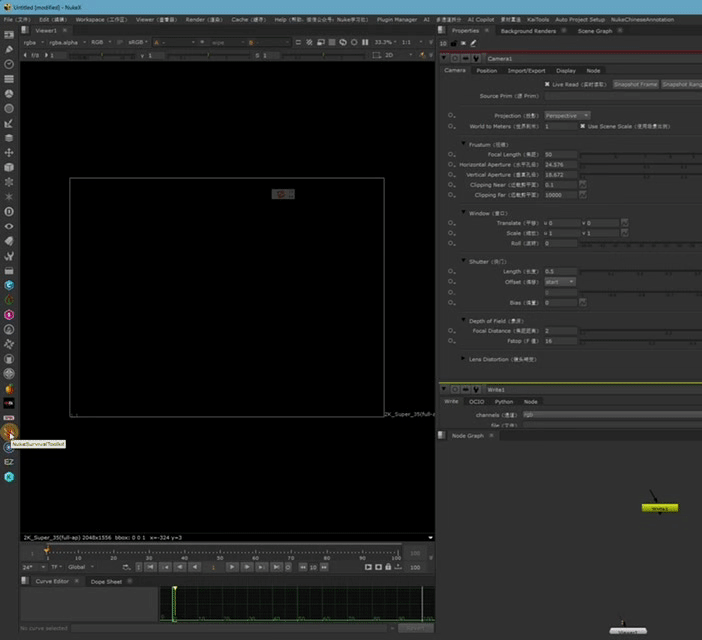Click the proxy mode toggle icon in viewer toolbar
This screenshot has height=640, width=702.
[321, 42]
